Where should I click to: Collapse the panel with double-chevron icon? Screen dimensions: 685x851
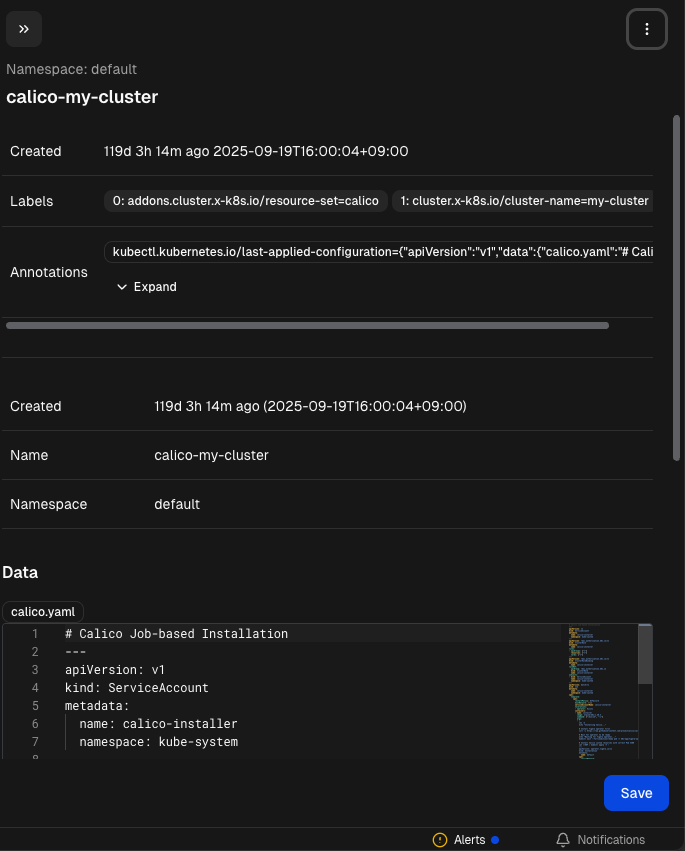(23, 29)
